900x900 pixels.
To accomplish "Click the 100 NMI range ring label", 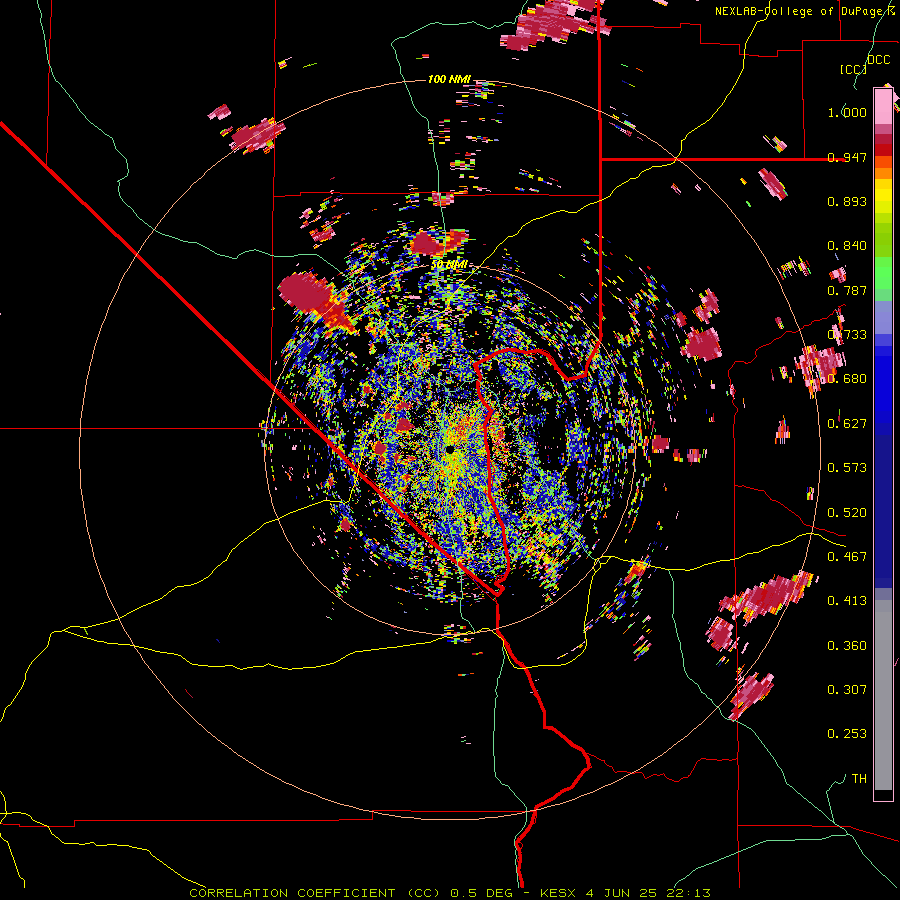I will pos(449,79).
